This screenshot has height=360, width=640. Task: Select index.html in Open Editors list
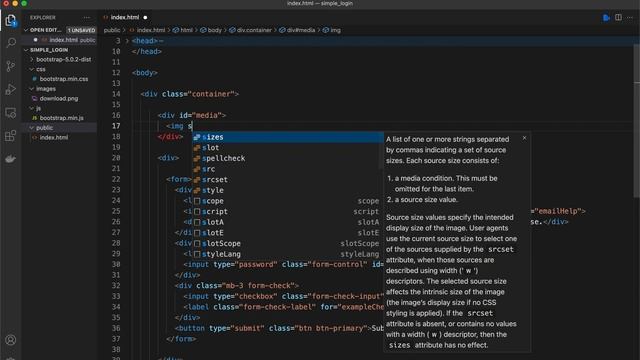coord(60,40)
